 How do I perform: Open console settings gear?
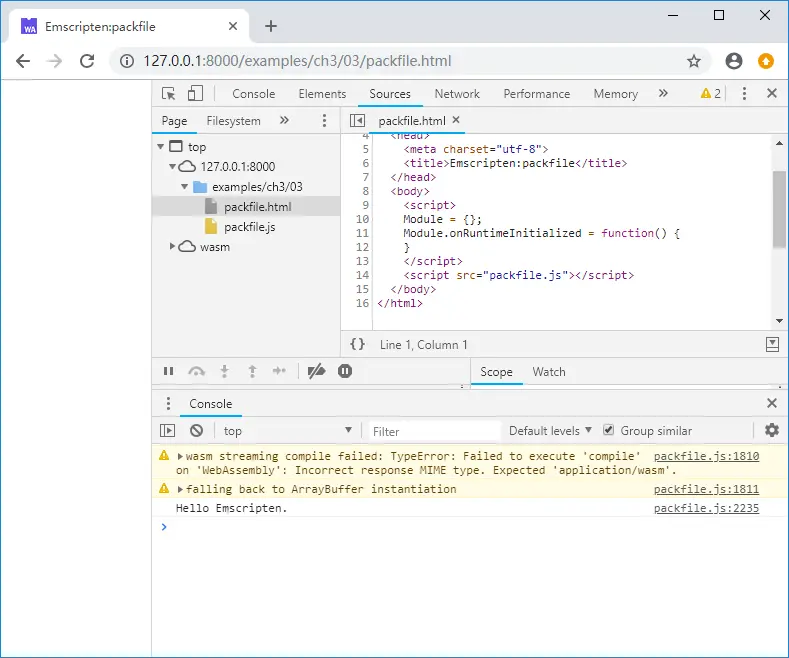point(772,430)
